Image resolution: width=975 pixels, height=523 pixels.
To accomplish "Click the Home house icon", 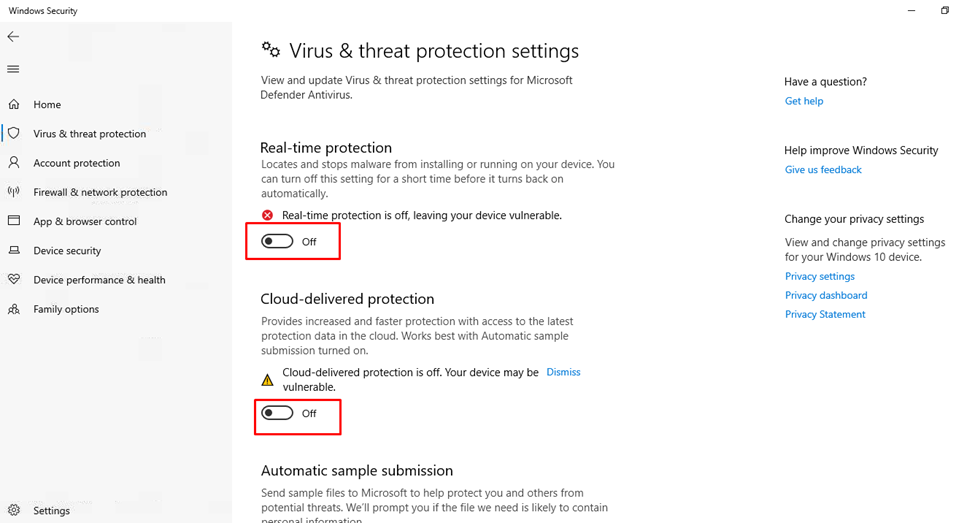I will click(x=14, y=104).
